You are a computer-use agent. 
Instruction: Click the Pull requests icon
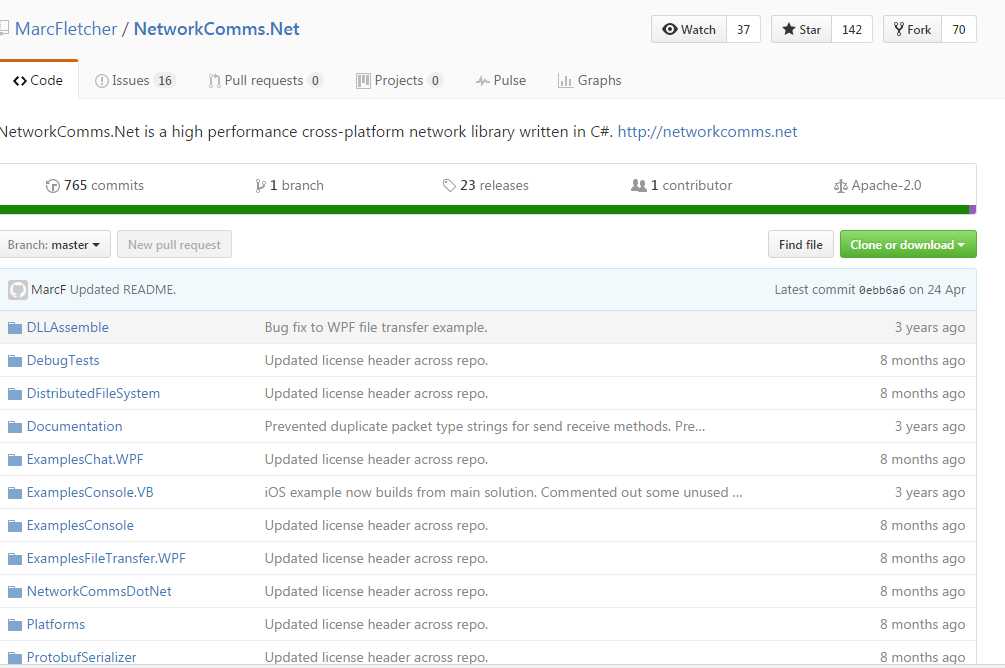click(x=214, y=81)
